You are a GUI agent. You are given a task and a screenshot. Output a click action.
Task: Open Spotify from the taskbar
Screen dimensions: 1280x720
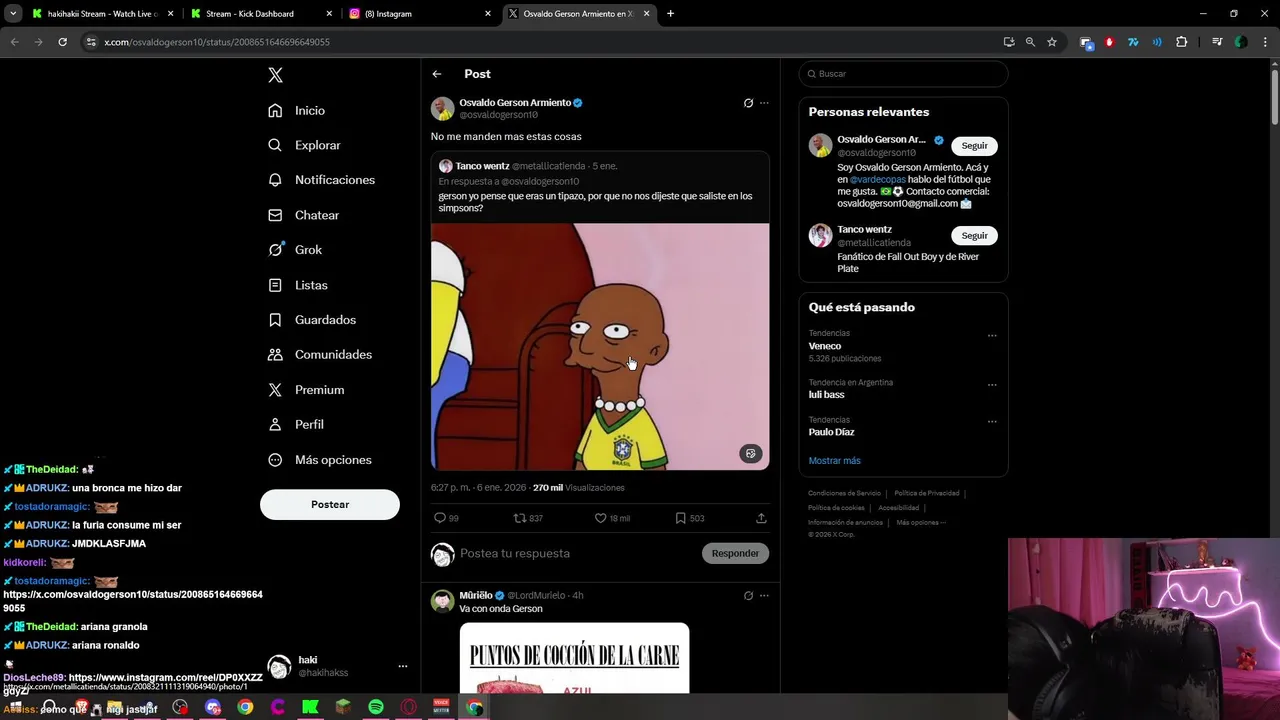[x=376, y=707]
